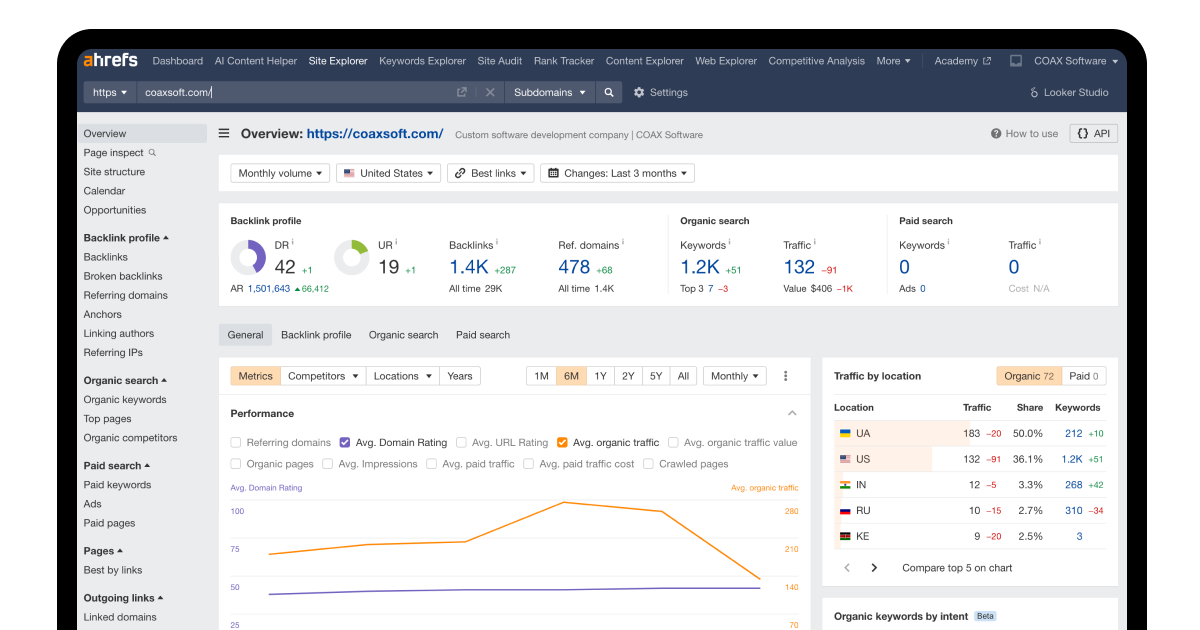The image size is (1200, 630).
Task: Open the URL in new tab icon
Action: [462, 92]
